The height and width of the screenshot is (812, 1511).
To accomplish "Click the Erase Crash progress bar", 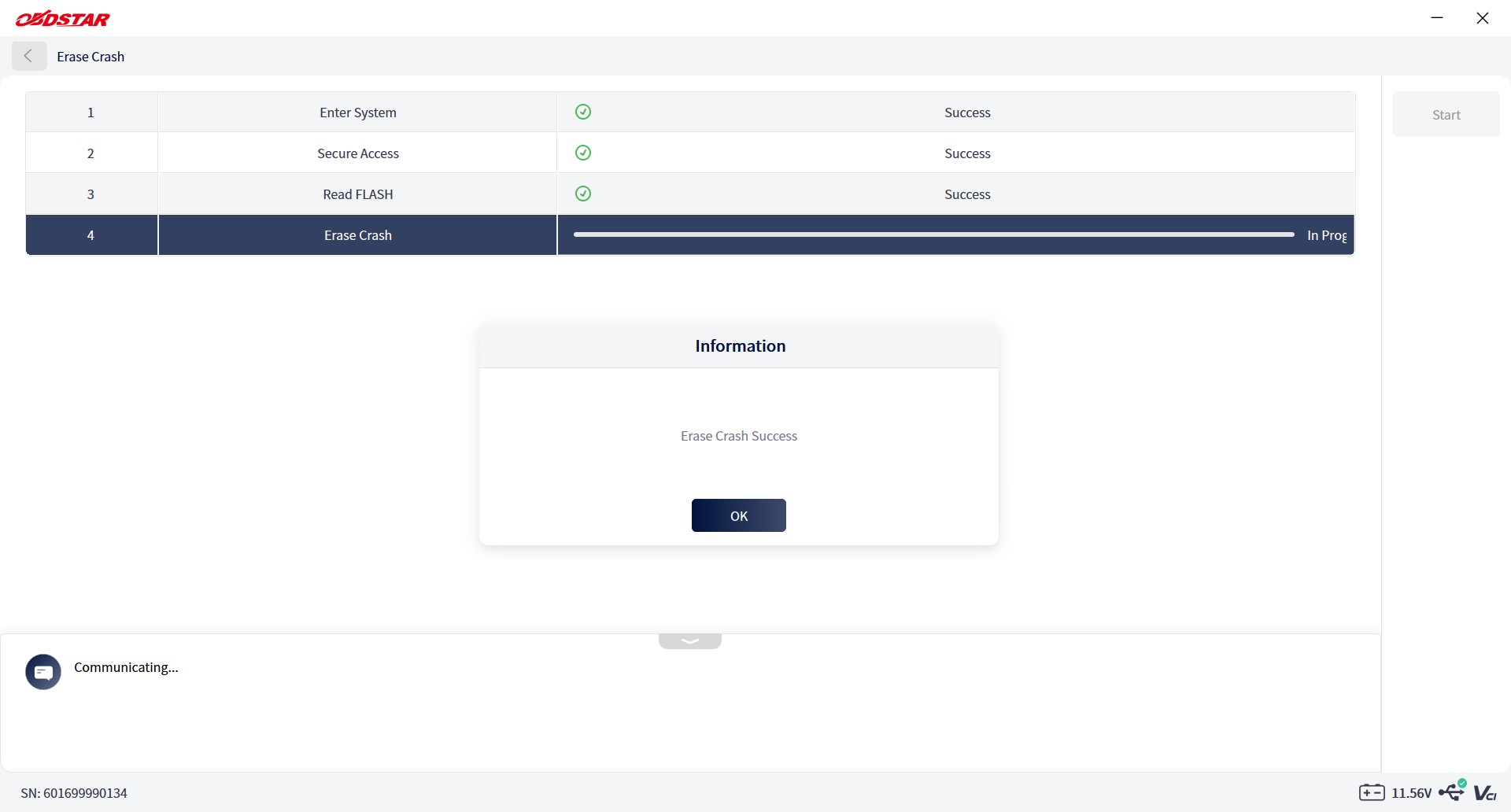I will pos(934,234).
